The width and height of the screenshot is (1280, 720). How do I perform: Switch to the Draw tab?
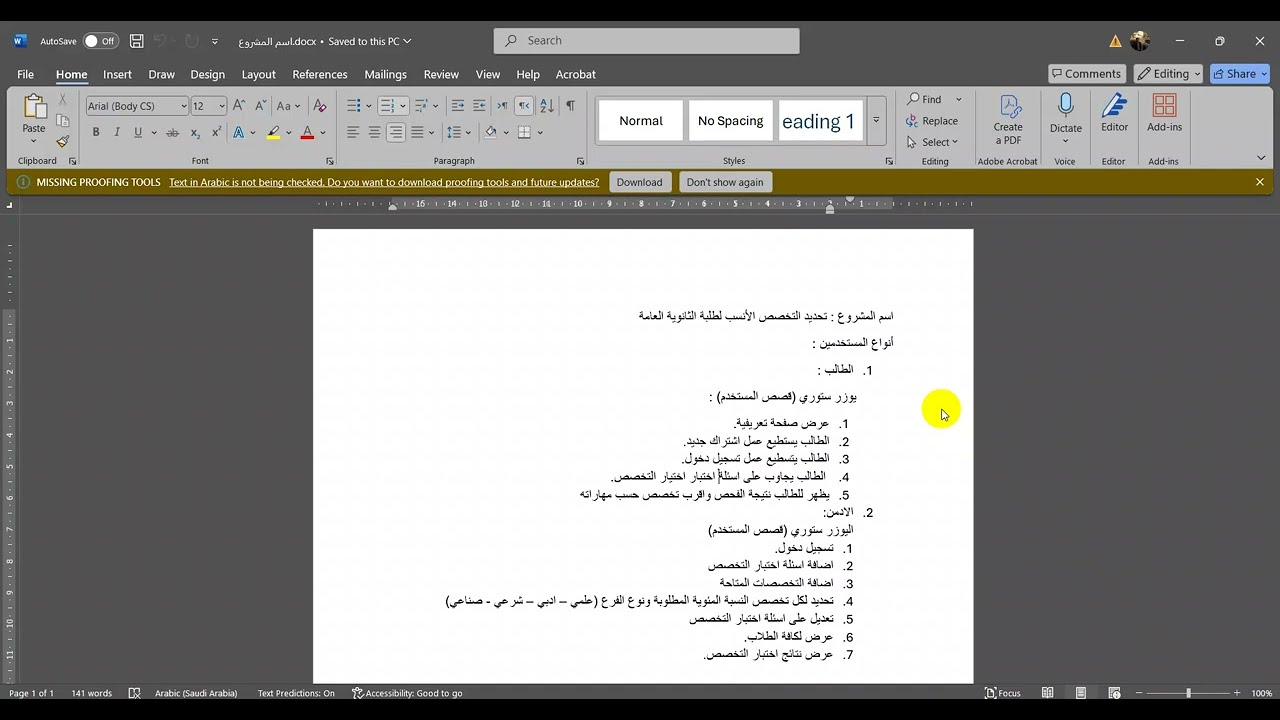coord(161,74)
